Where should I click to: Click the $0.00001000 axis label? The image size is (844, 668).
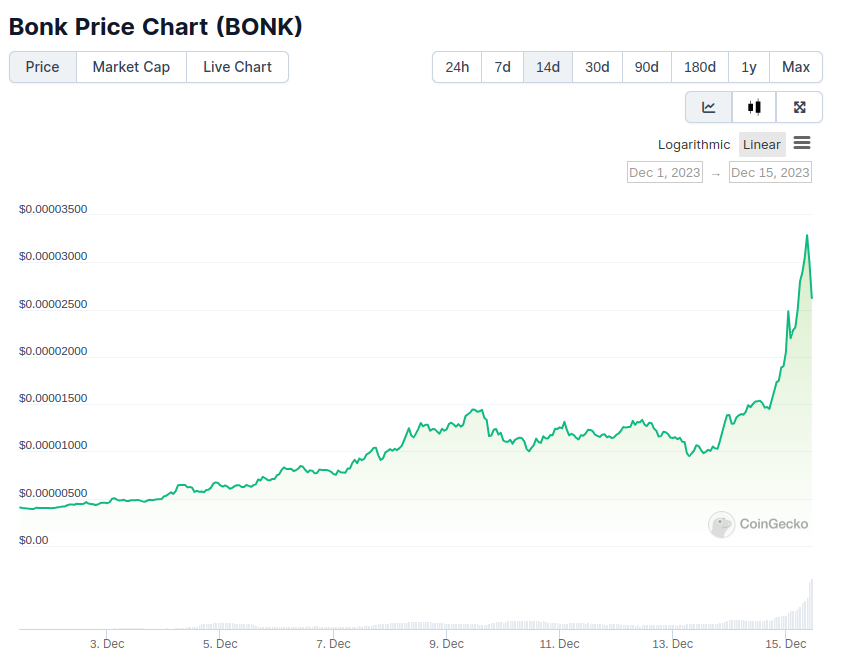pyautogui.click(x=53, y=445)
